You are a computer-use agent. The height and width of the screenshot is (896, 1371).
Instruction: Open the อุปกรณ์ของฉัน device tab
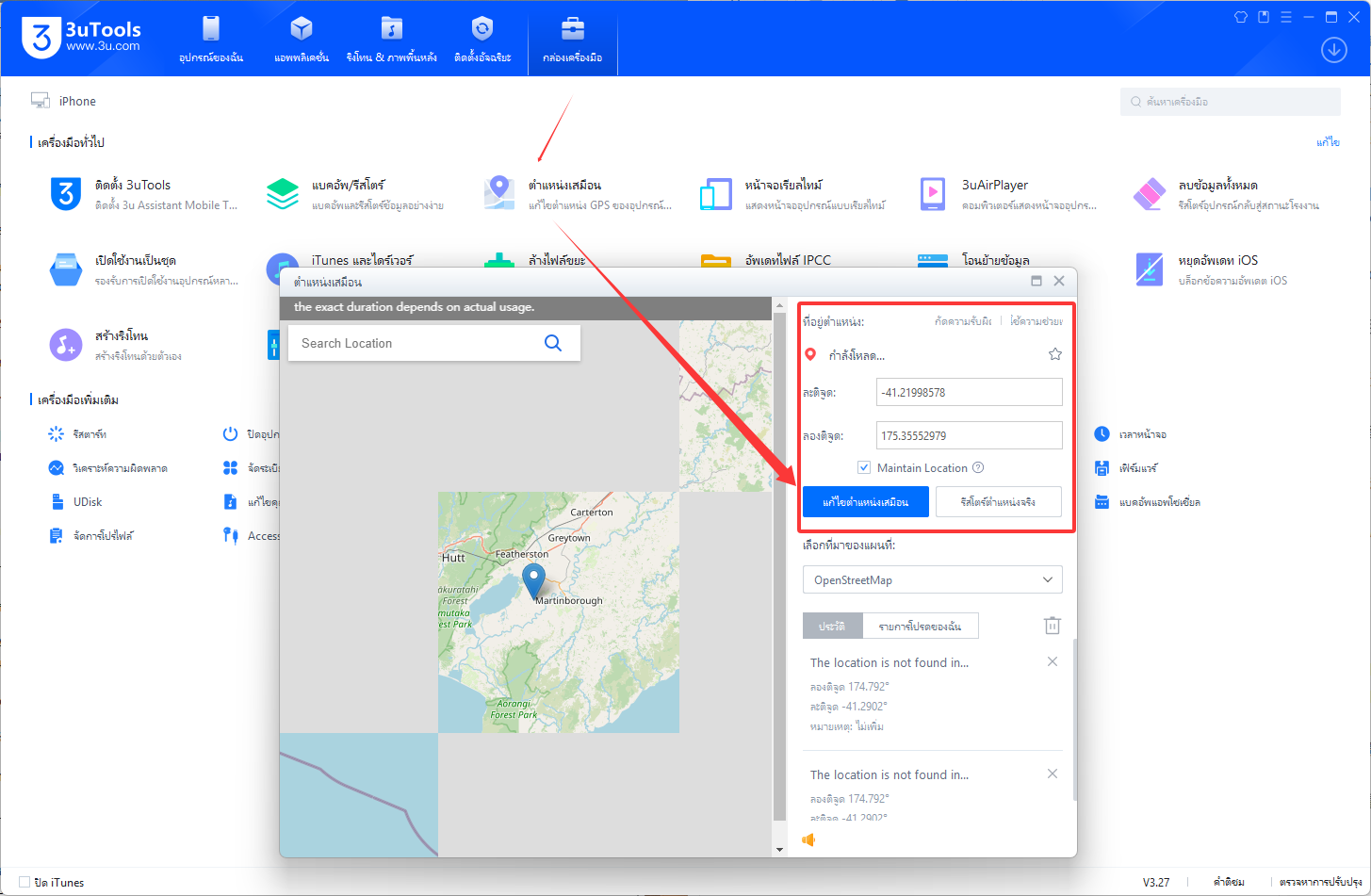tap(211, 40)
